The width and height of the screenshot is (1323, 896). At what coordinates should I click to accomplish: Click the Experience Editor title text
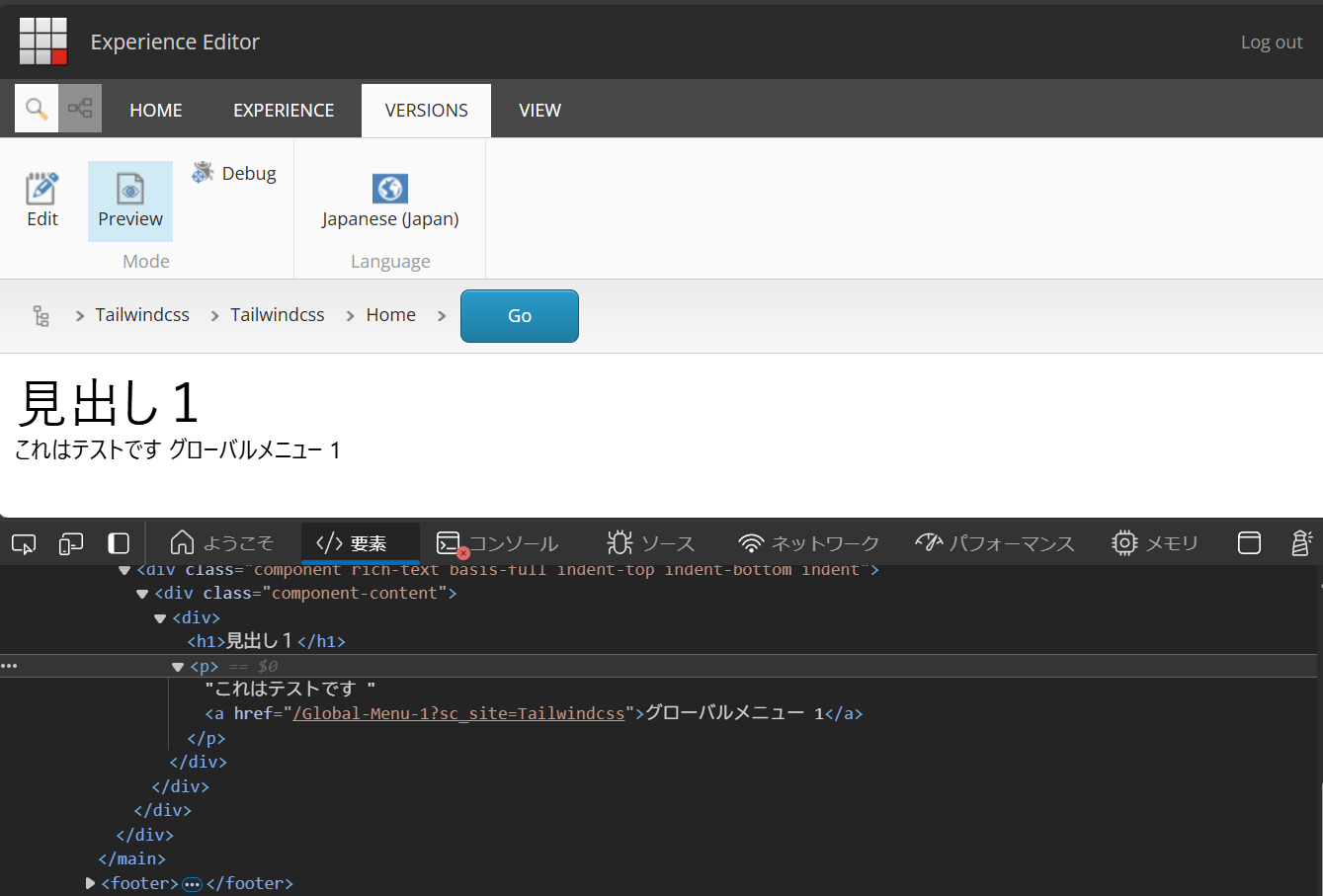175,41
